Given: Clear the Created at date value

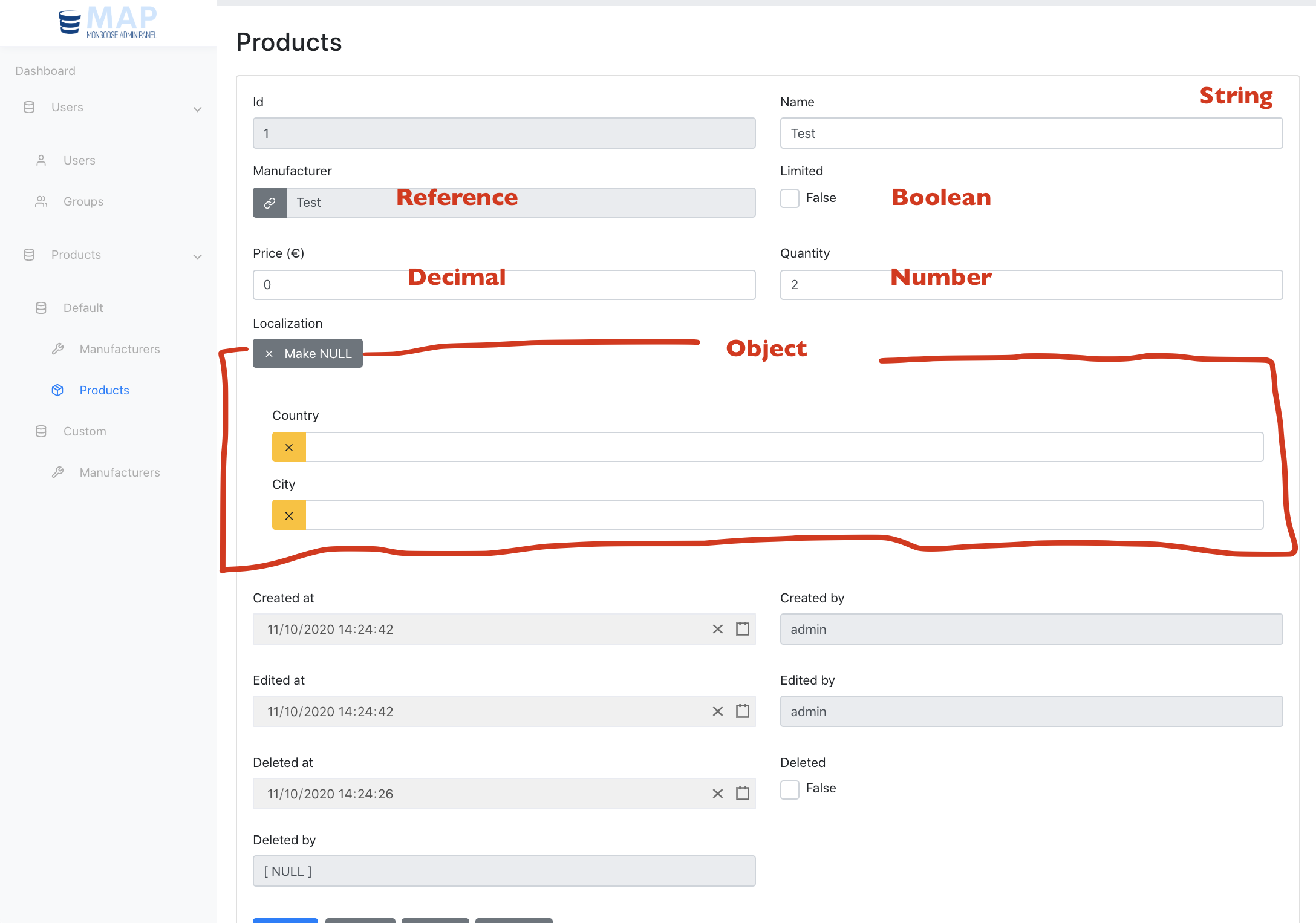Looking at the screenshot, I should pyautogui.click(x=718, y=629).
